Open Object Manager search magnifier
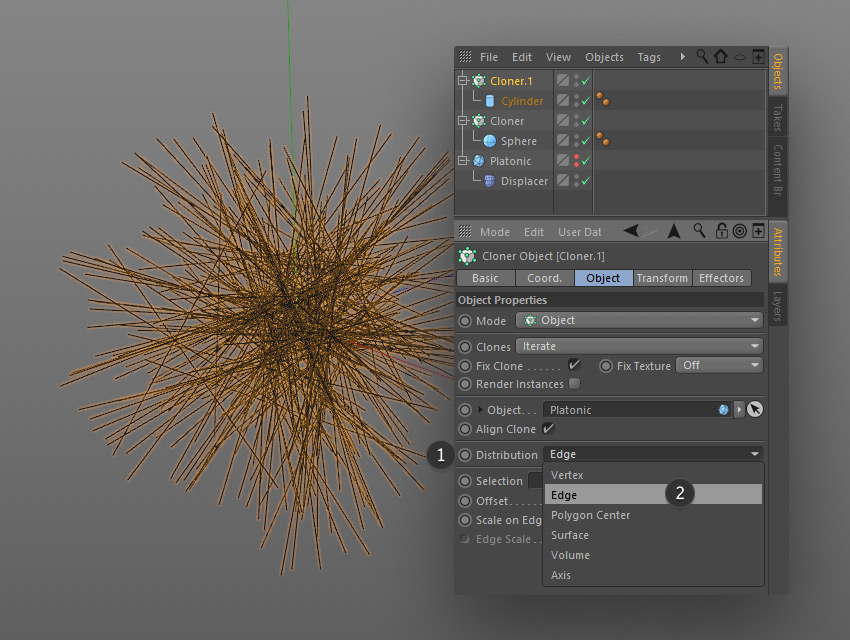Screen dimensions: 850x640 (702, 56)
